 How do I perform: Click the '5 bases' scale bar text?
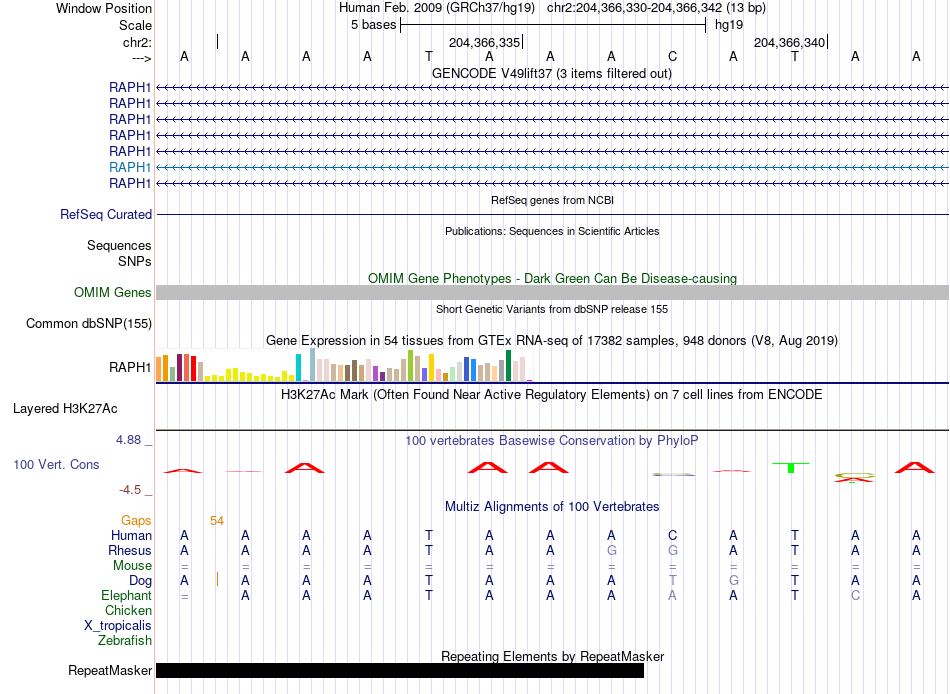pyautogui.click(x=373, y=25)
